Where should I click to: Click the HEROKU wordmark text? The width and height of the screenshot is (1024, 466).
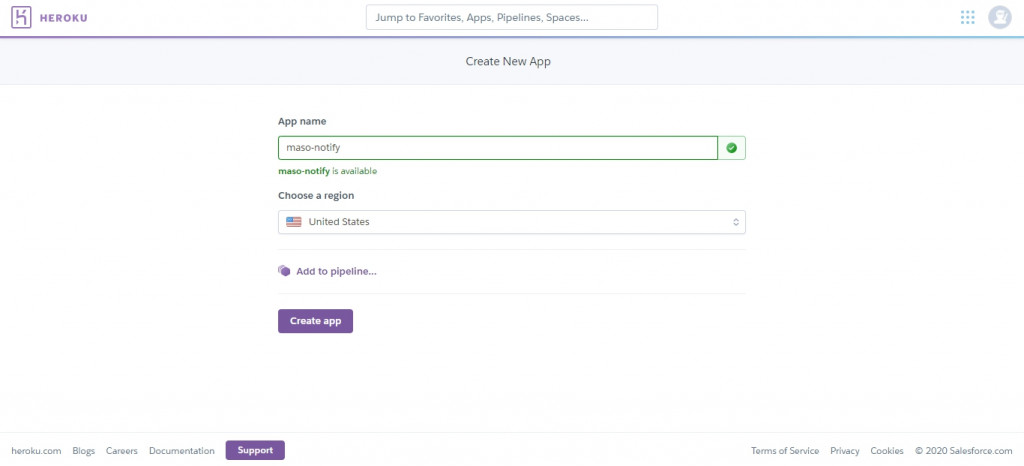click(x=63, y=18)
